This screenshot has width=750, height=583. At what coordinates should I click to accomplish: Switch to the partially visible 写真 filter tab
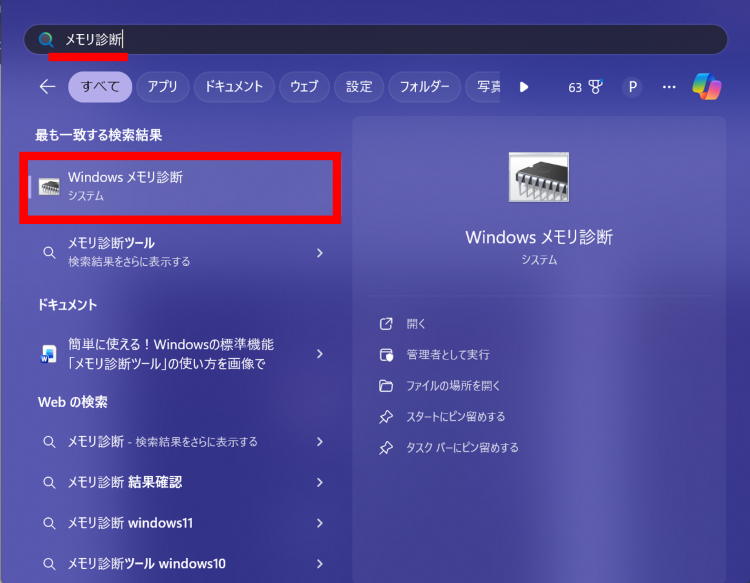click(484, 87)
